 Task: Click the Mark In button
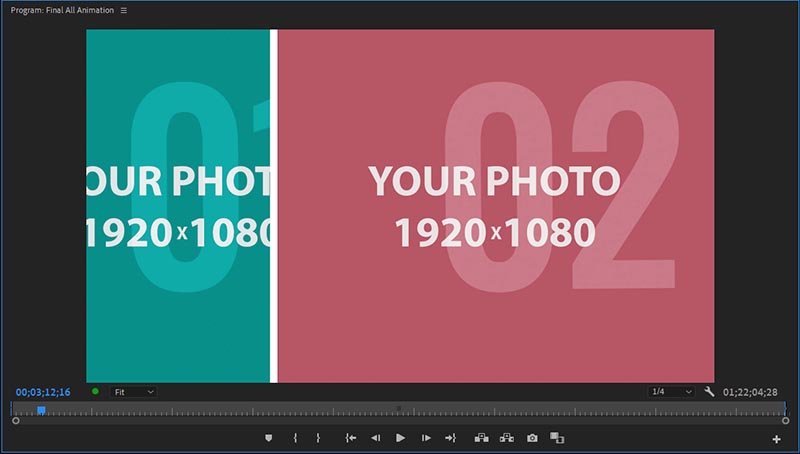[295, 438]
